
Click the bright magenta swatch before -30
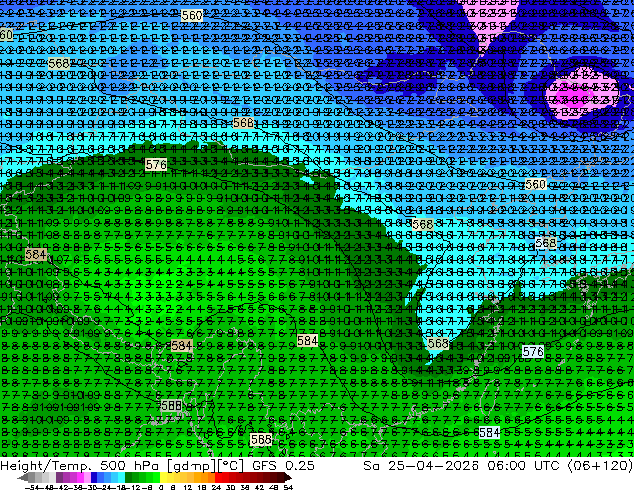(80, 477)
